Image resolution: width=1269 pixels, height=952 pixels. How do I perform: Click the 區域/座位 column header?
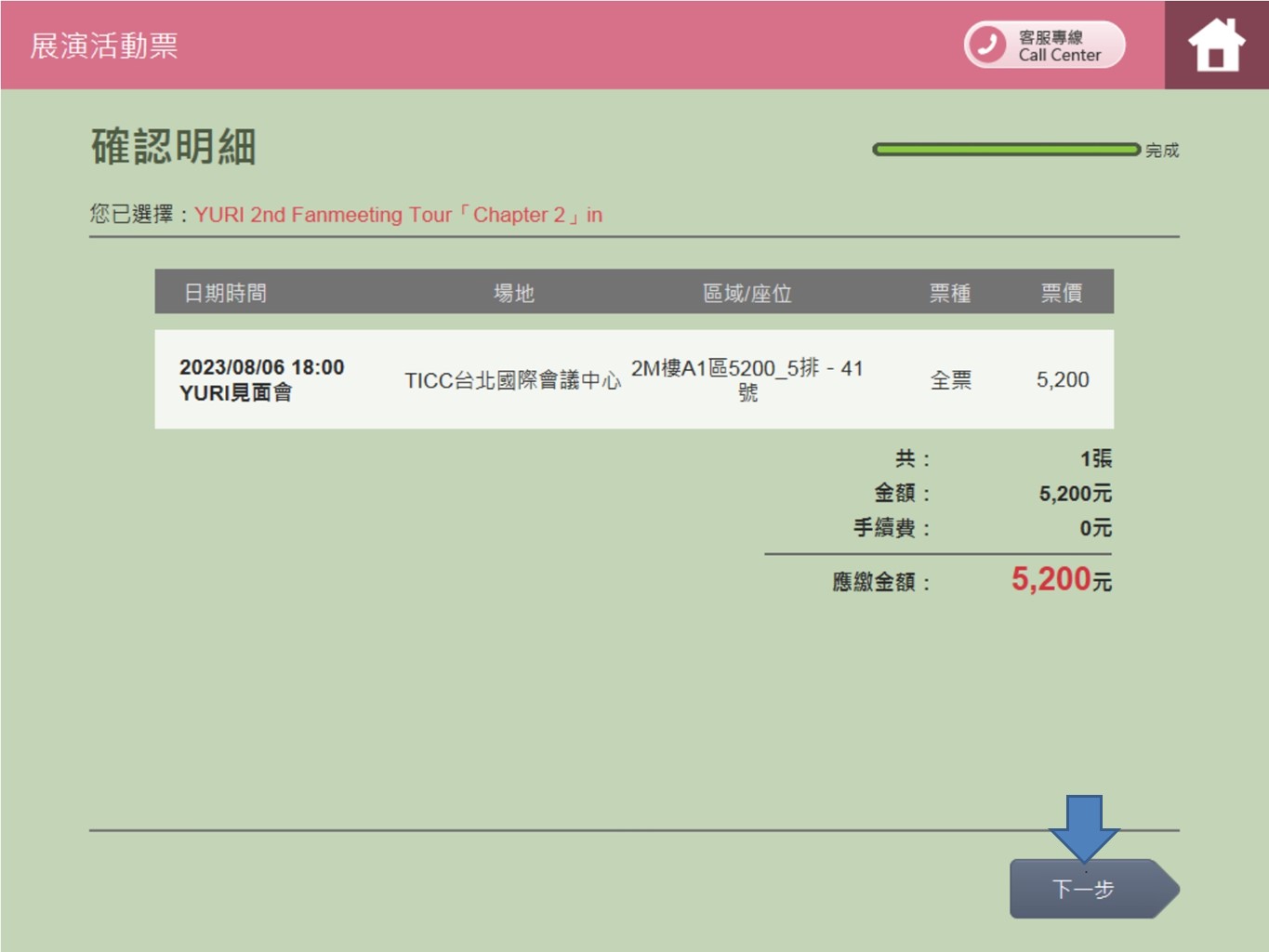pyautogui.click(x=747, y=293)
